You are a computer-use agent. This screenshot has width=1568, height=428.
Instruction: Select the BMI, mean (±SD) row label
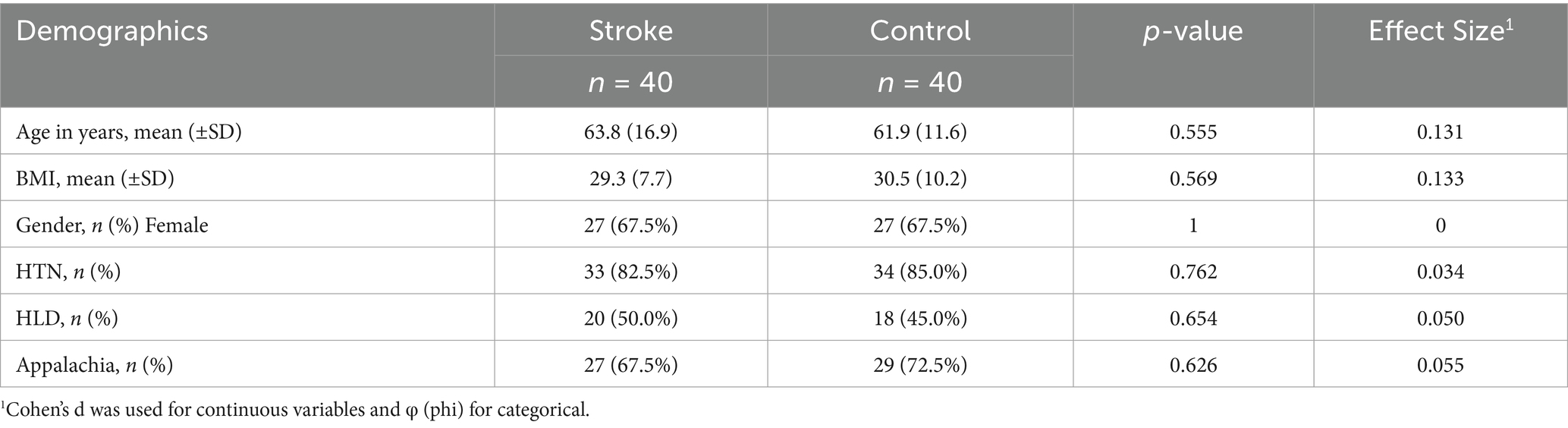click(x=95, y=178)
